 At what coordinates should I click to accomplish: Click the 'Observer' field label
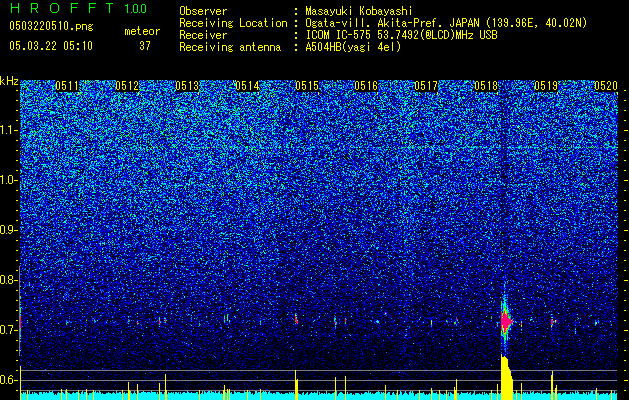click(x=203, y=11)
